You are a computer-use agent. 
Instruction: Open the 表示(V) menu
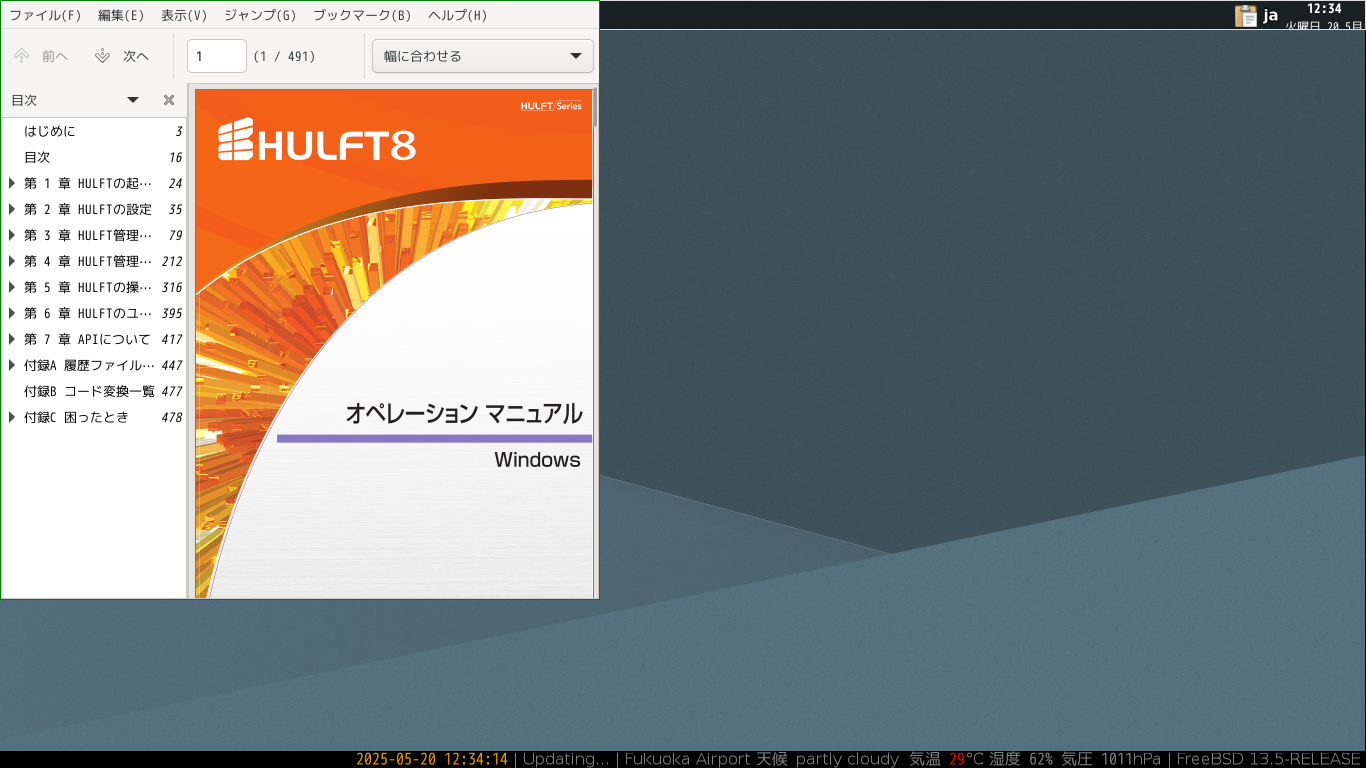pyautogui.click(x=184, y=15)
